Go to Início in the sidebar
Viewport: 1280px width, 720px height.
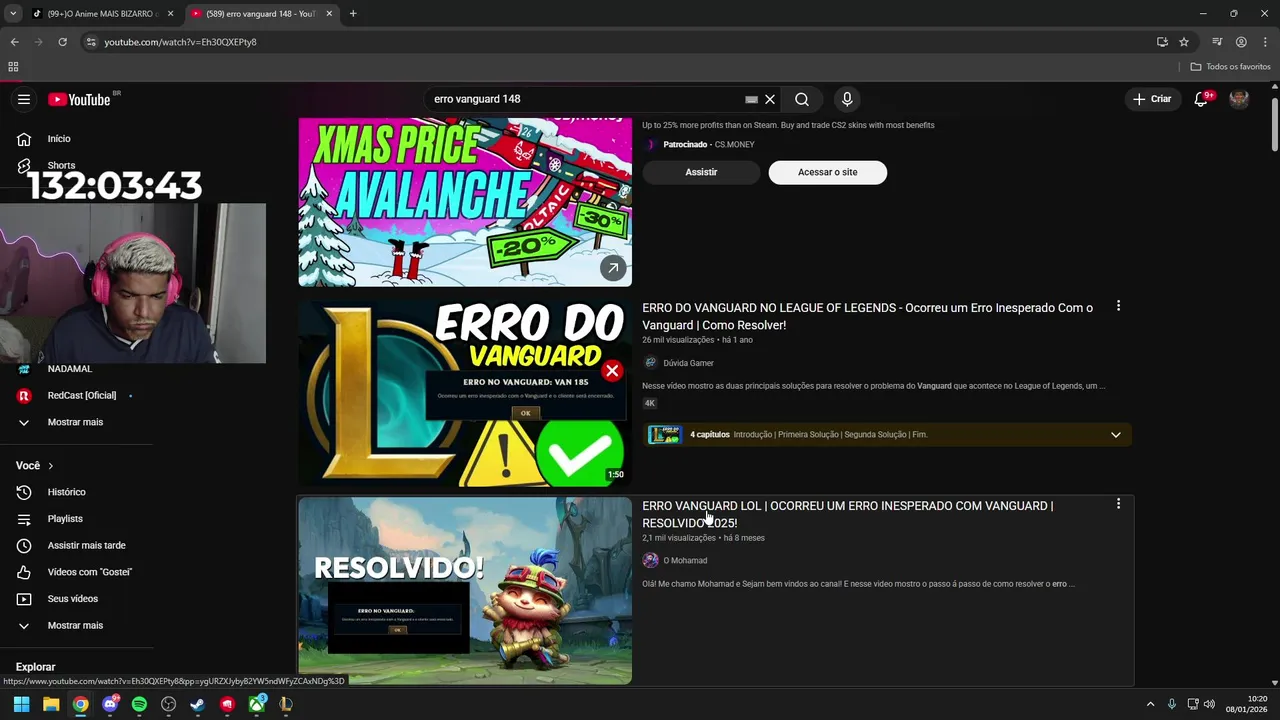click(x=59, y=139)
